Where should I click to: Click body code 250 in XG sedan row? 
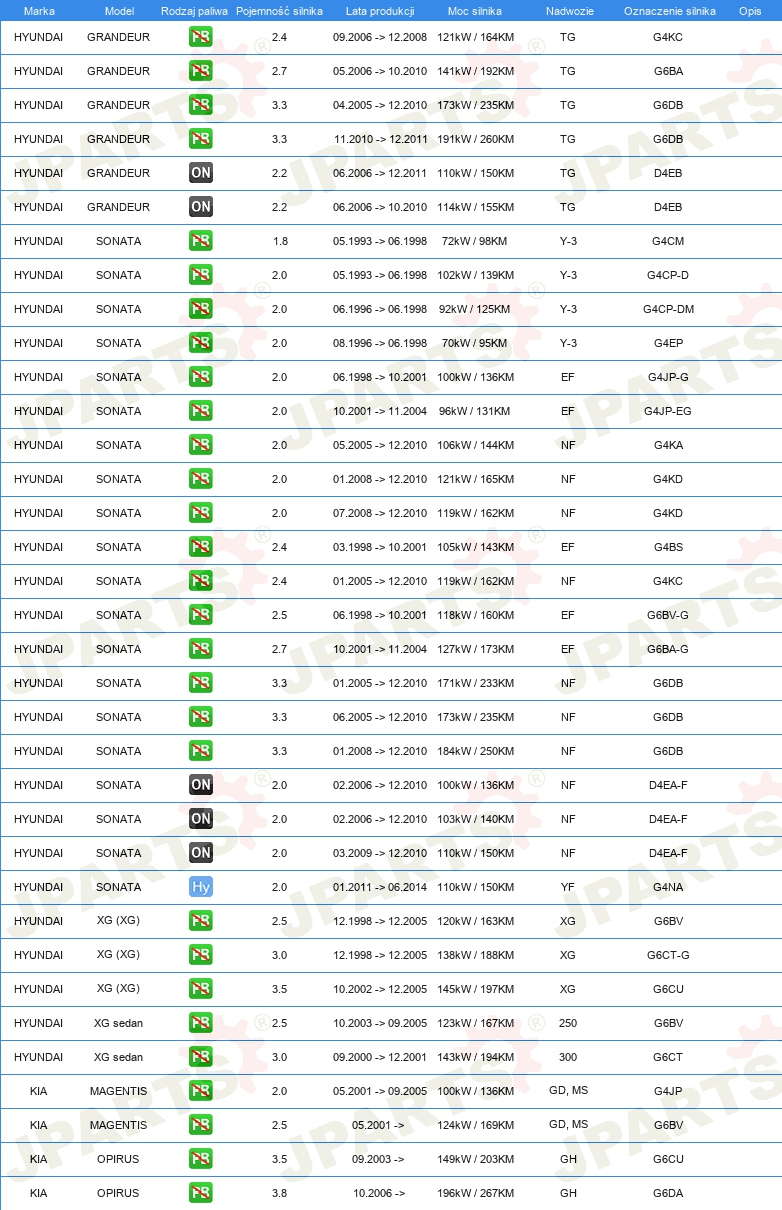pos(568,1023)
